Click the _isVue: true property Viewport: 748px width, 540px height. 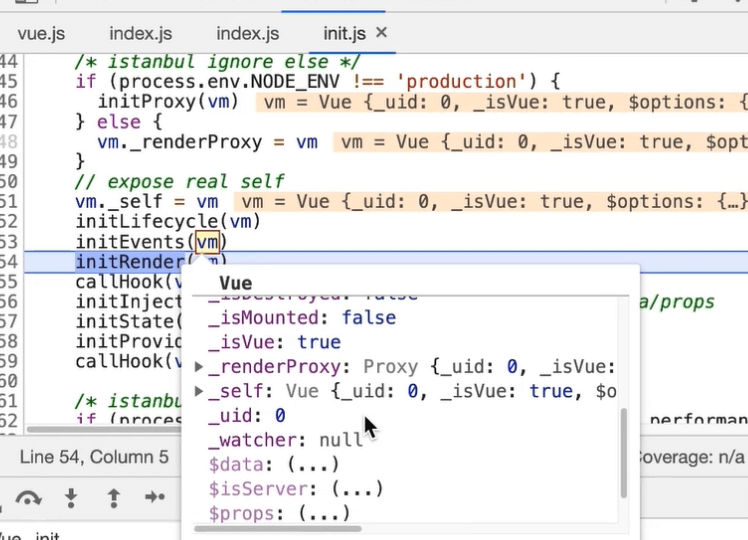(274, 342)
